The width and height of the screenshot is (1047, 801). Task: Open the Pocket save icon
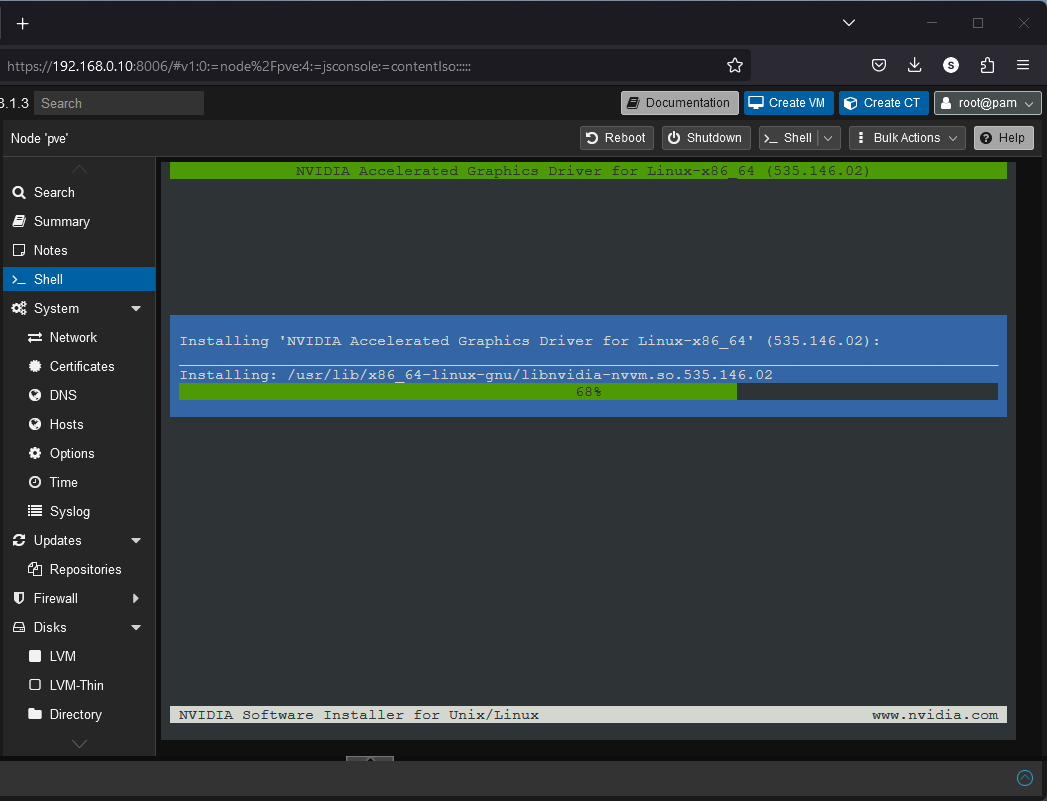tap(879, 65)
